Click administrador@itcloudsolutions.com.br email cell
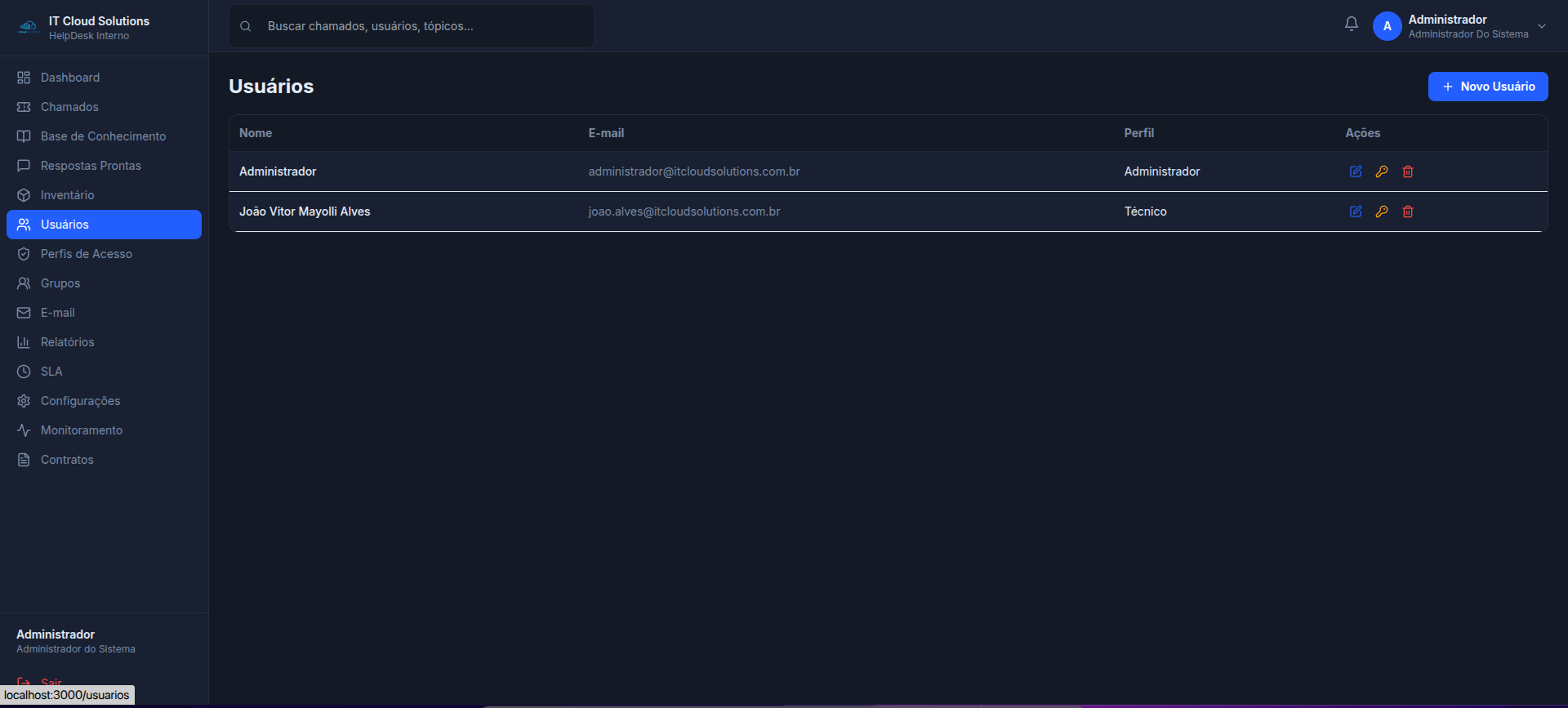This screenshot has height=708, width=1568. point(694,171)
